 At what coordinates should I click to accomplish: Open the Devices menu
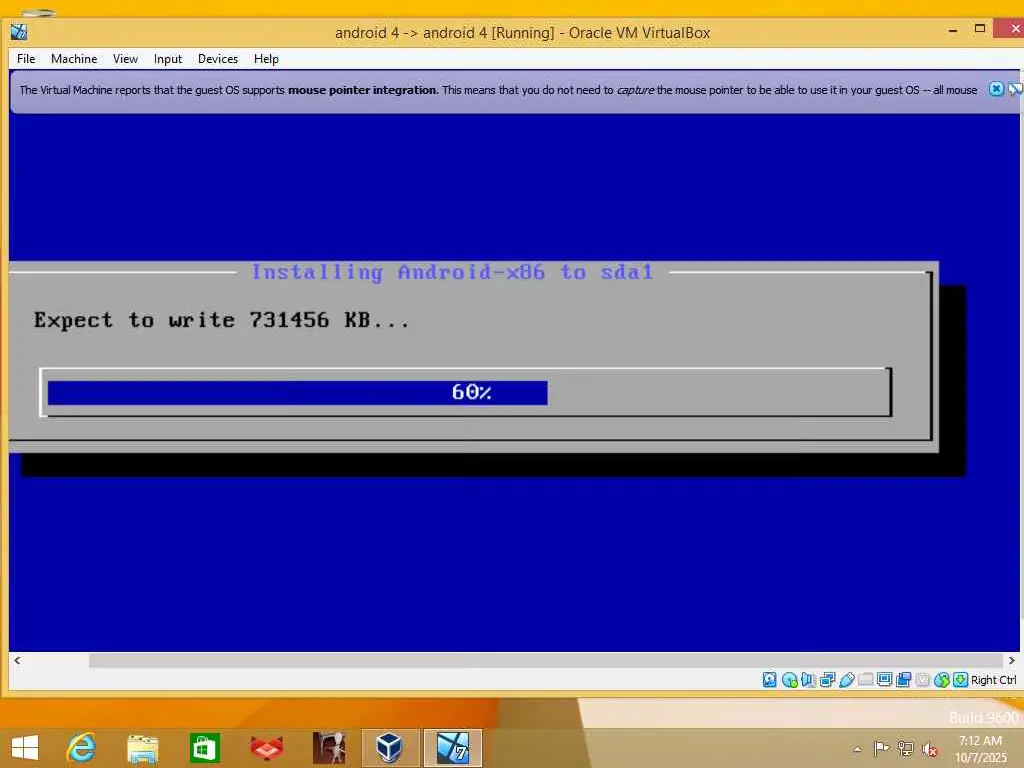(217, 59)
